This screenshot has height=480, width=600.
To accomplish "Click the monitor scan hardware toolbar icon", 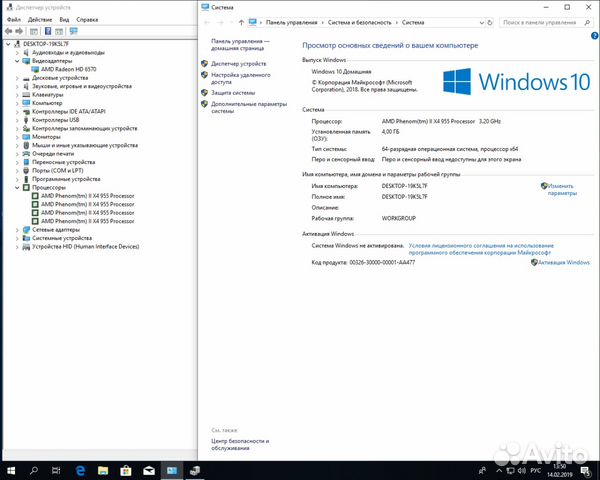I will [73, 31].
